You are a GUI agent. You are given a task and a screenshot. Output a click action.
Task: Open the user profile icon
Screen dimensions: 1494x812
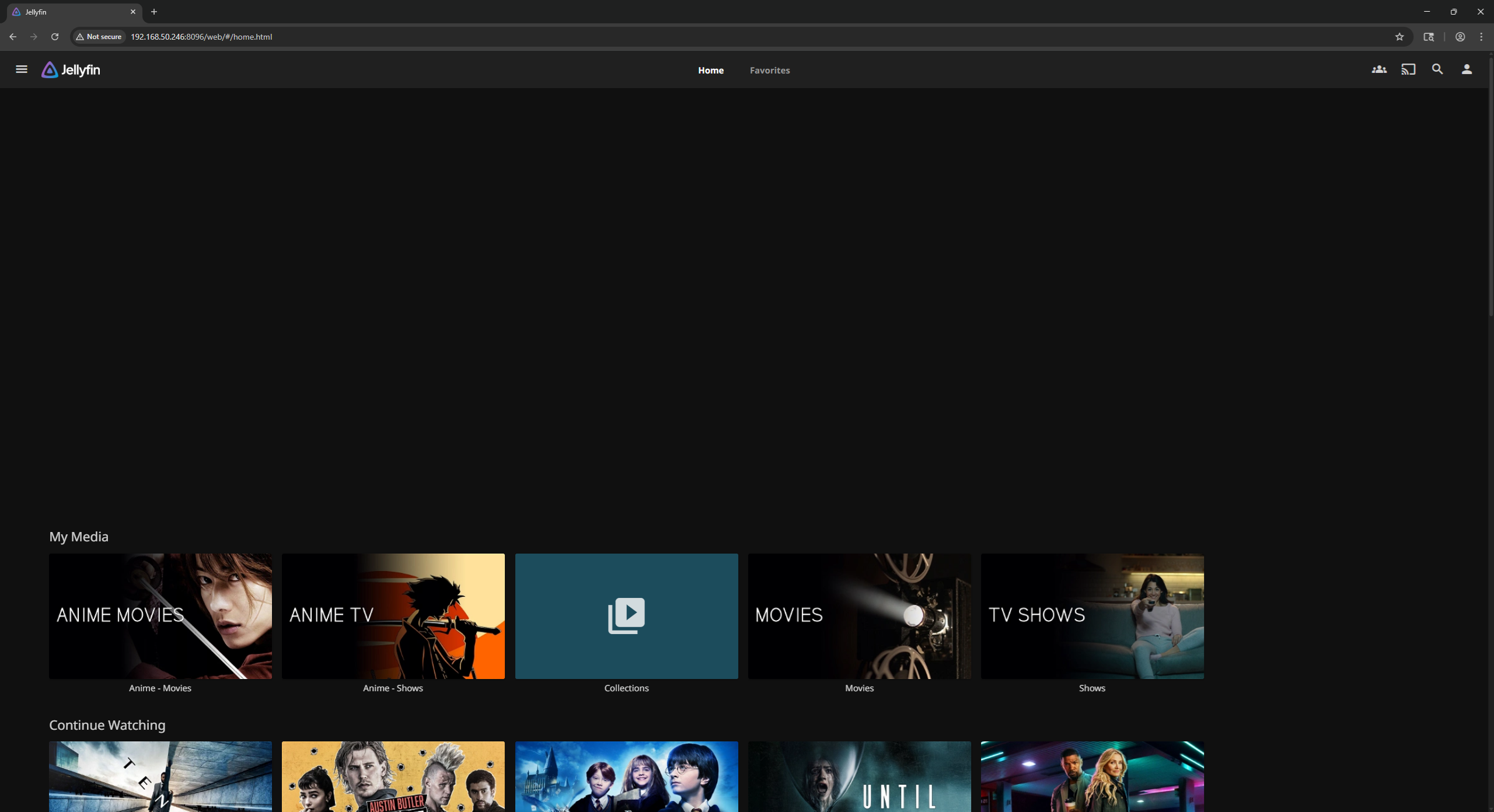point(1467,69)
